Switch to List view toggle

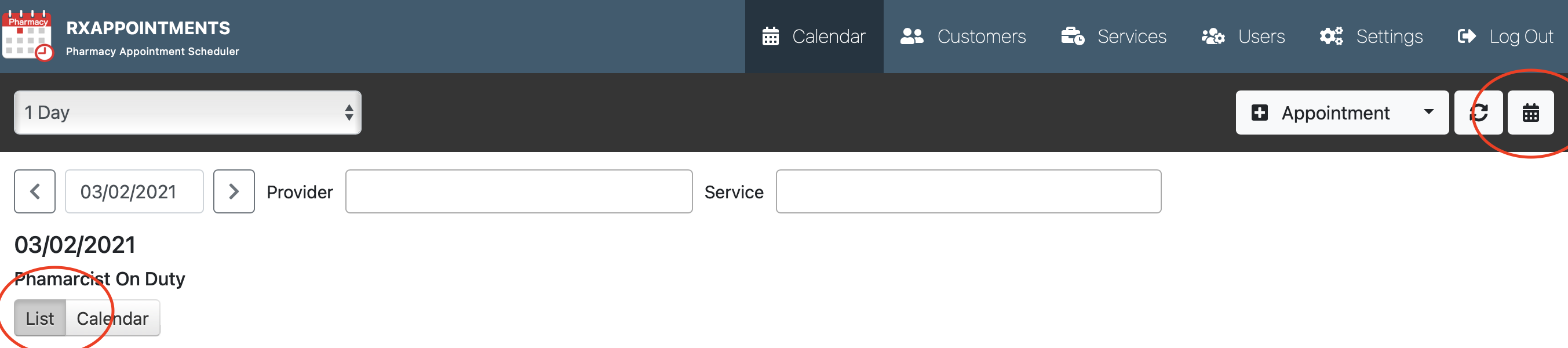(x=39, y=318)
